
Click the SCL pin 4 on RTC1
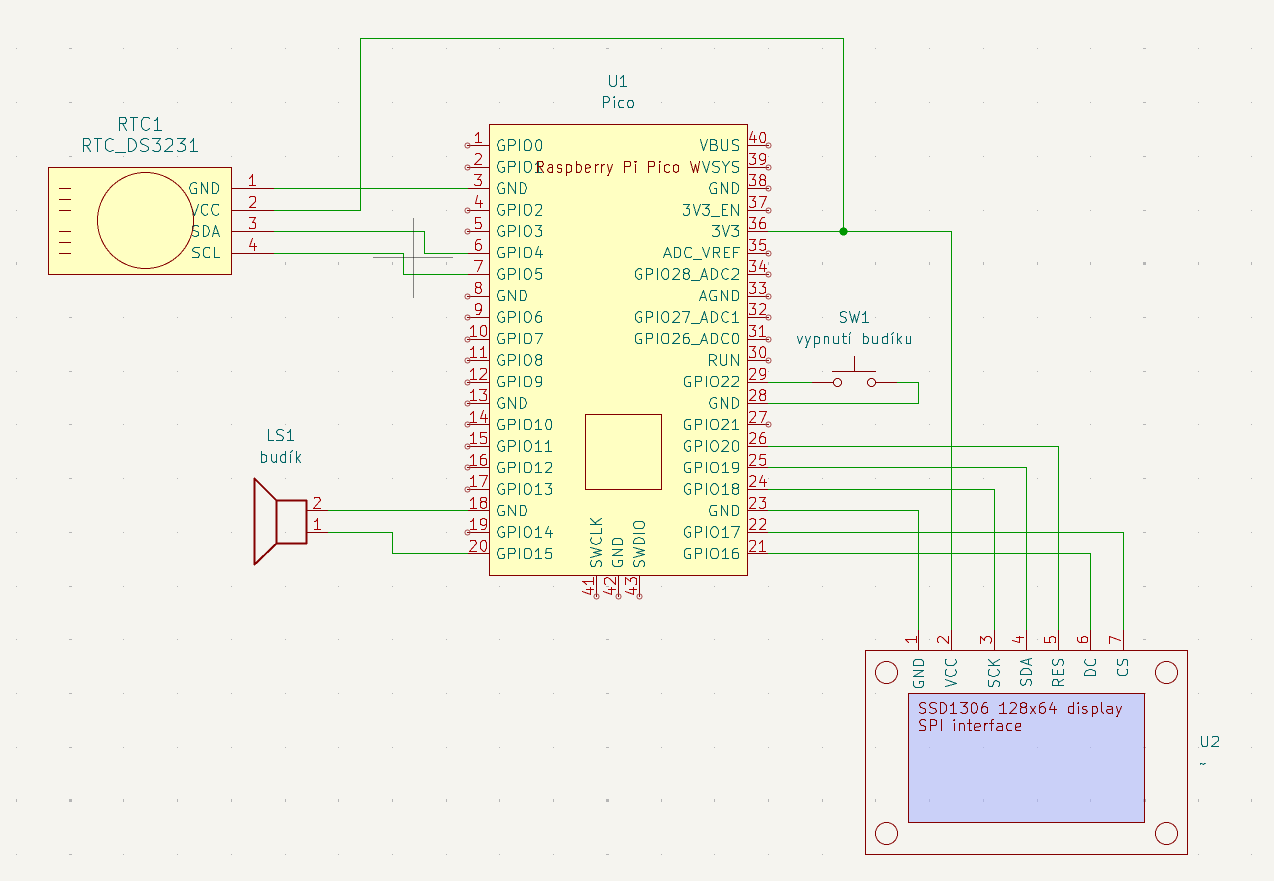tap(252, 253)
